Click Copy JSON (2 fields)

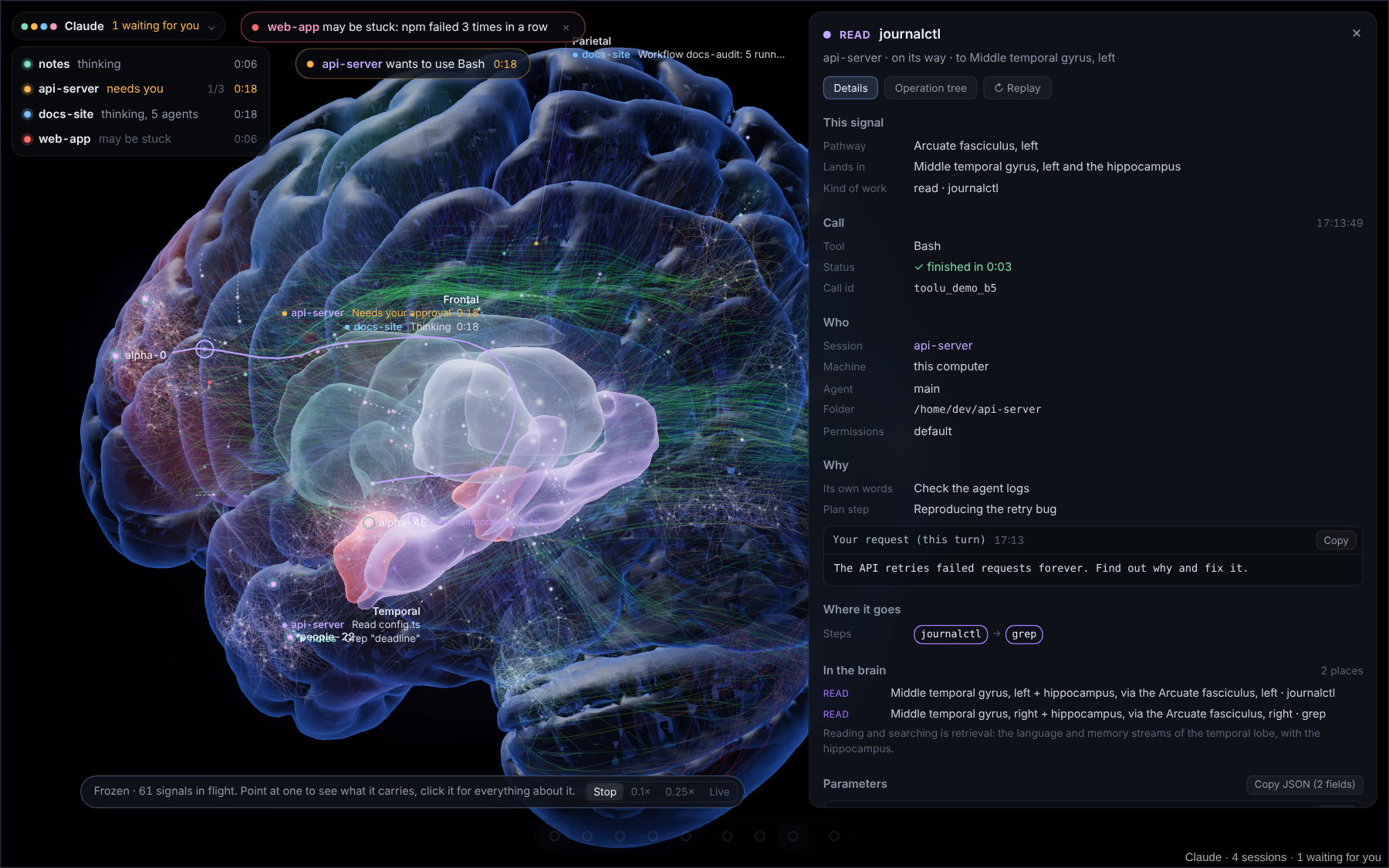pos(1305,785)
